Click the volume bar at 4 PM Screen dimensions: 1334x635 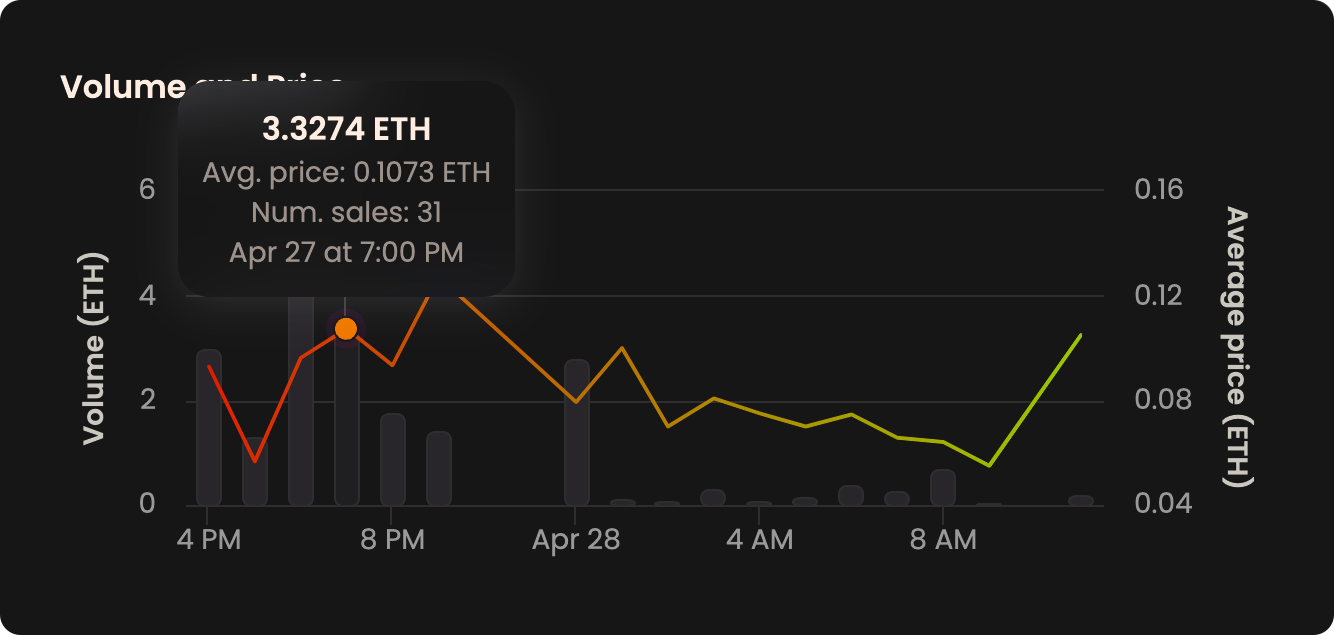tap(209, 430)
